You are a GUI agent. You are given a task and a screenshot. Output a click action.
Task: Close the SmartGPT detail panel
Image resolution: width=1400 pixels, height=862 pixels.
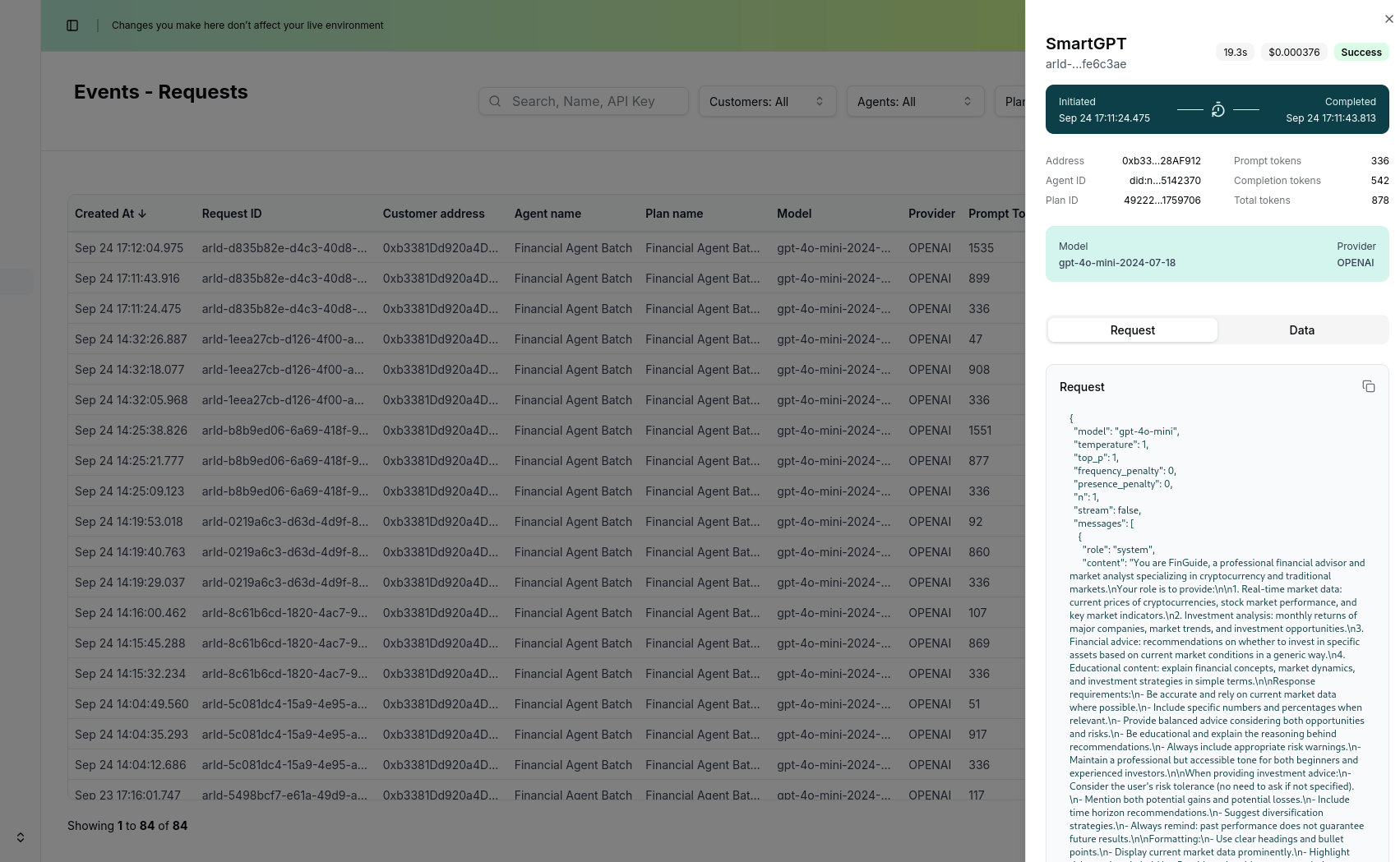pos(1388,19)
